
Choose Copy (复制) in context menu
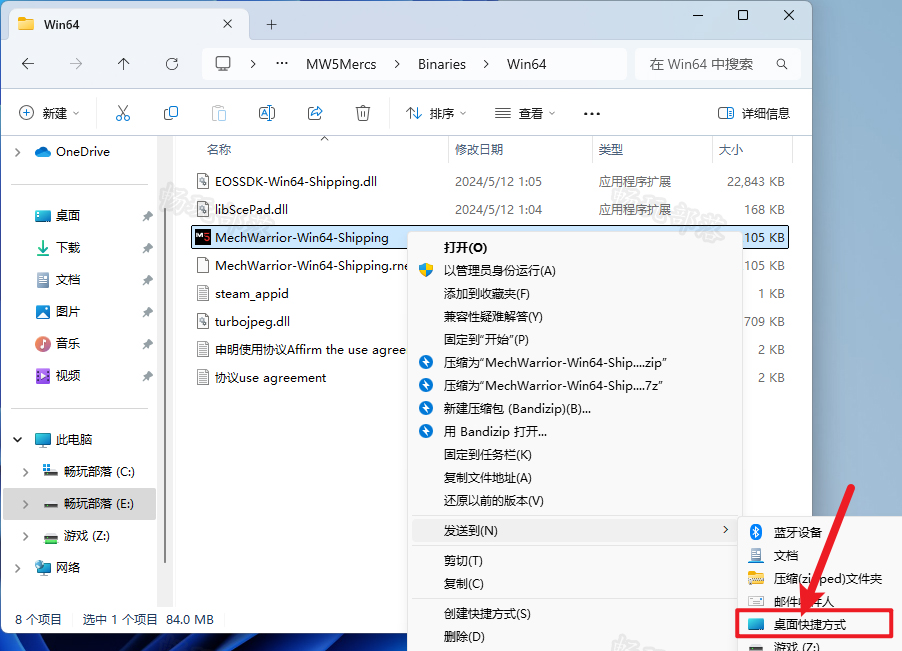point(464,584)
